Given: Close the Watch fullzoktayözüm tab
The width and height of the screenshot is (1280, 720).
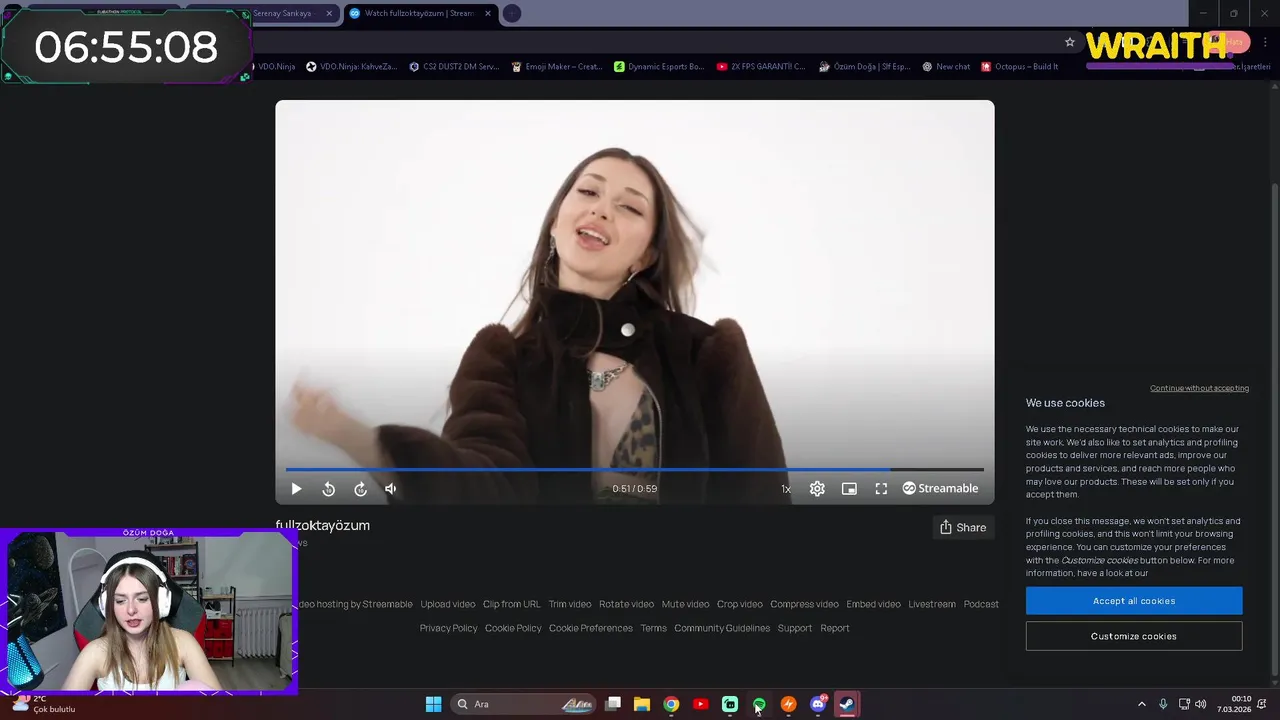Looking at the screenshot, I should 488,13.
